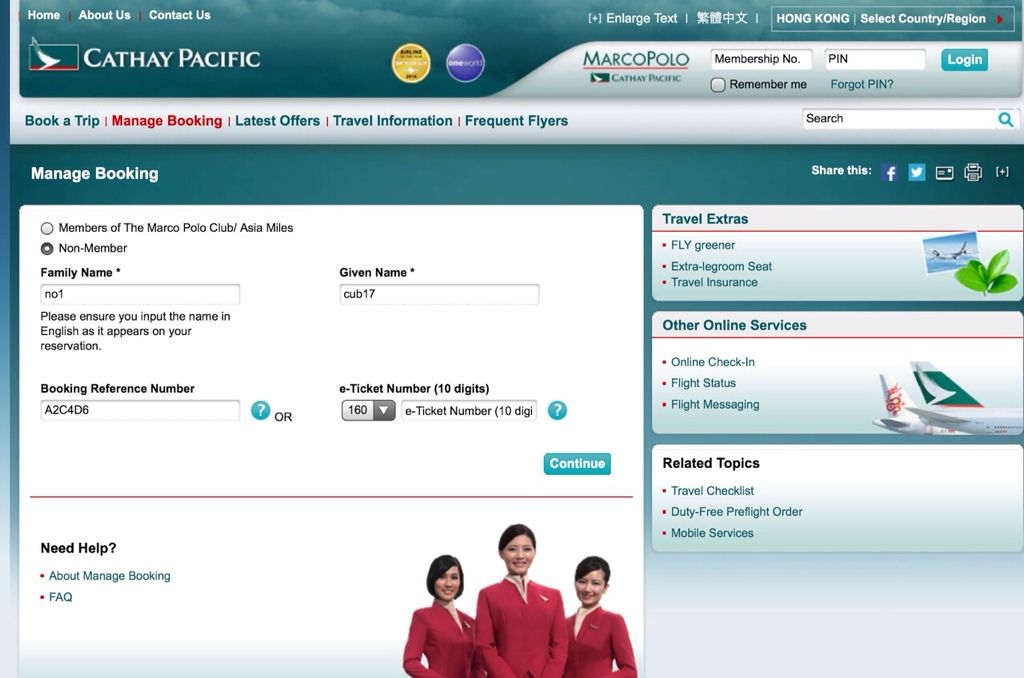The image size is (1024, 678).
Task: Switch to Traditional Chinese language
Action: (722, 18)
